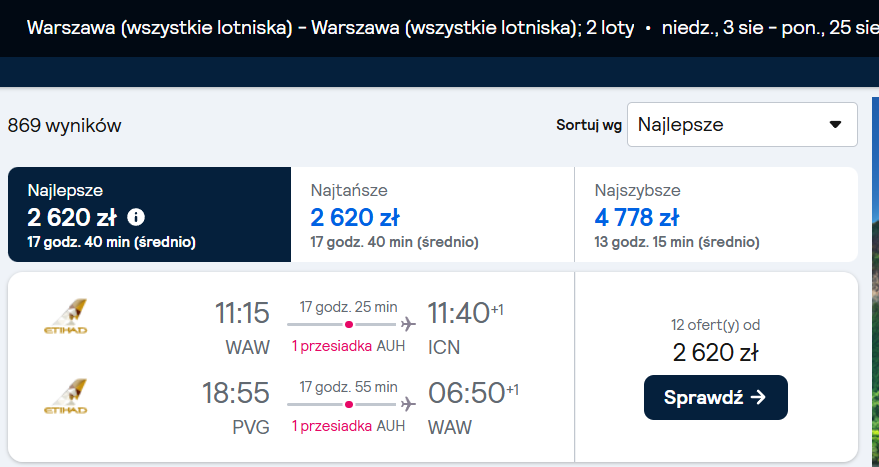
Task: Click the 11:15 WAW departure time
Action: pos(242,313)
